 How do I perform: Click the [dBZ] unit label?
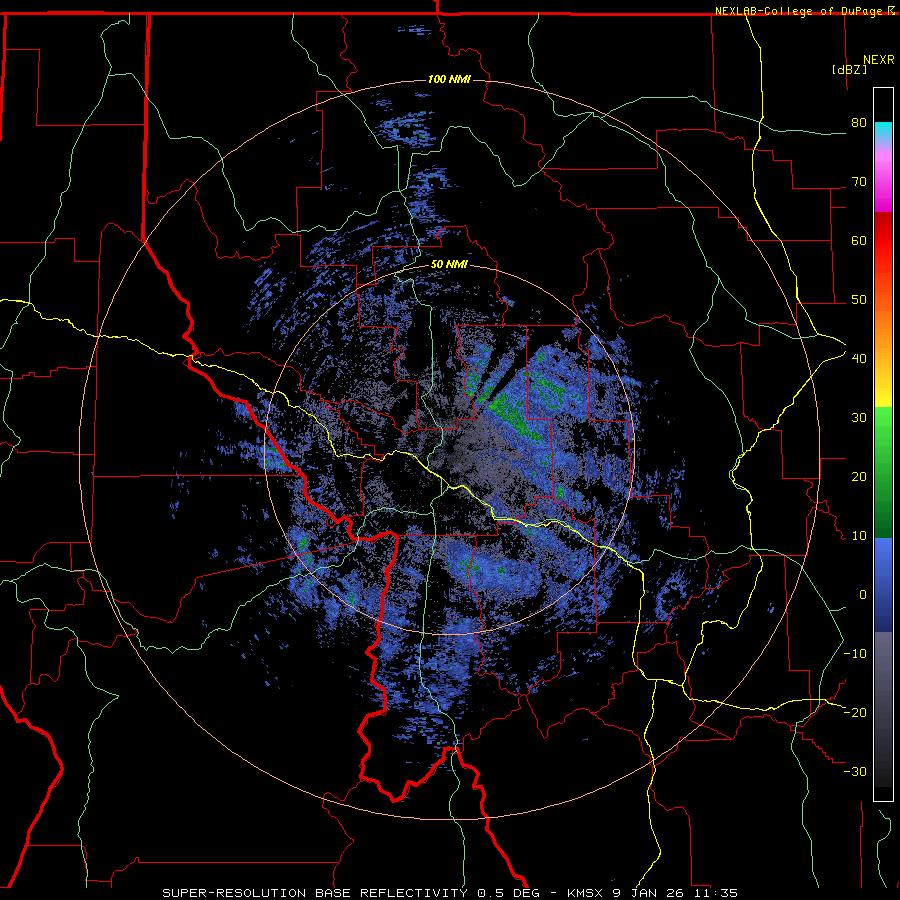coord(849,69)
